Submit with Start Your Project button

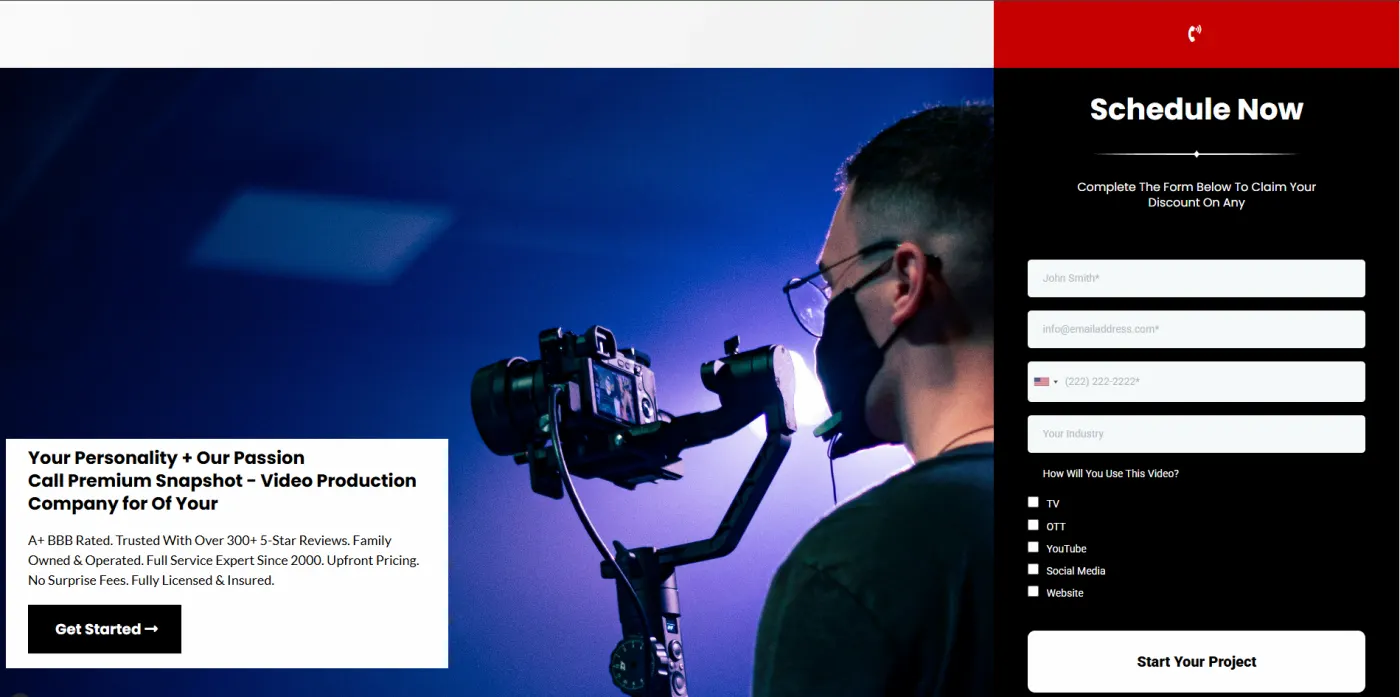(x=1196, y=661)
